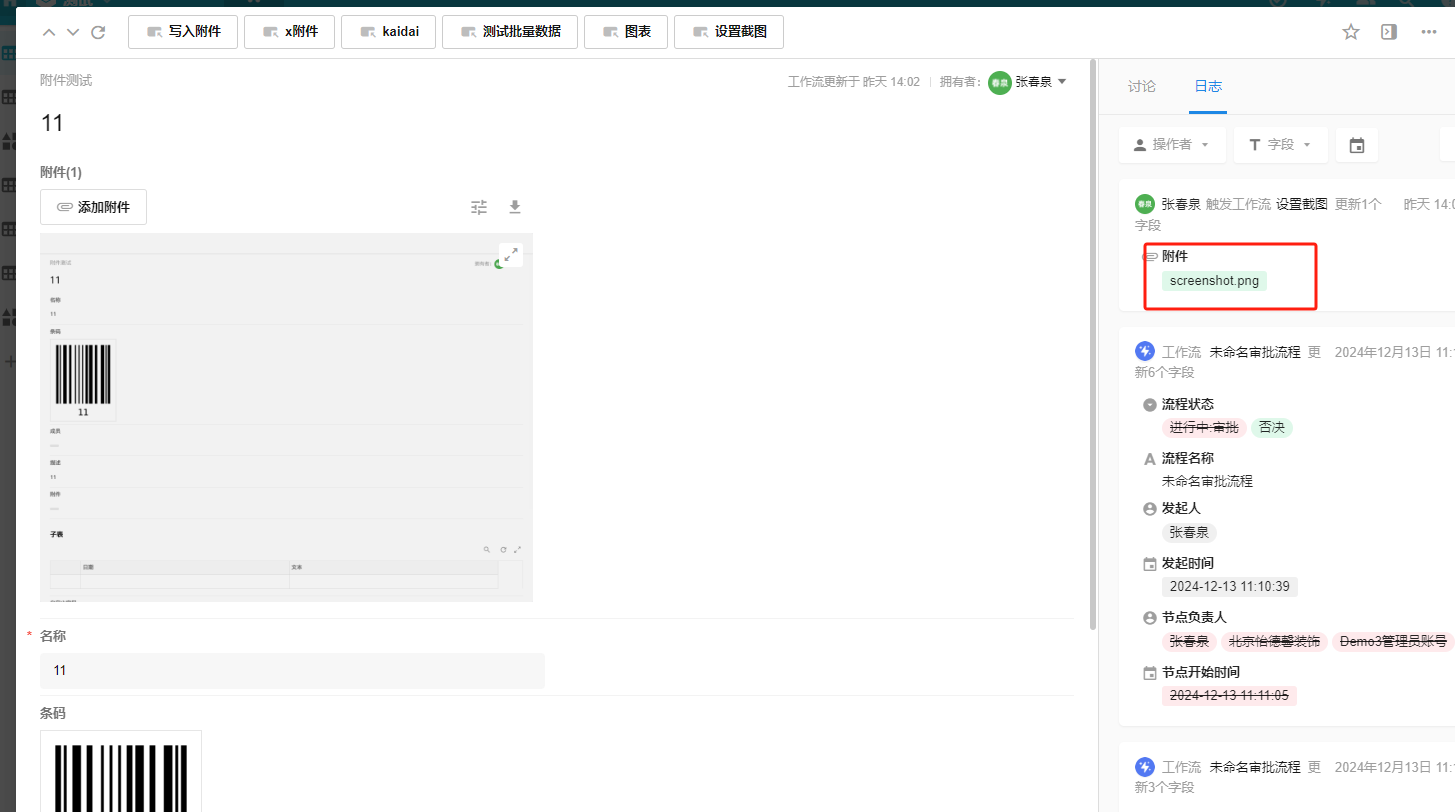
Task: Collapse the right side panel icon
Action: pos(1389,32)
